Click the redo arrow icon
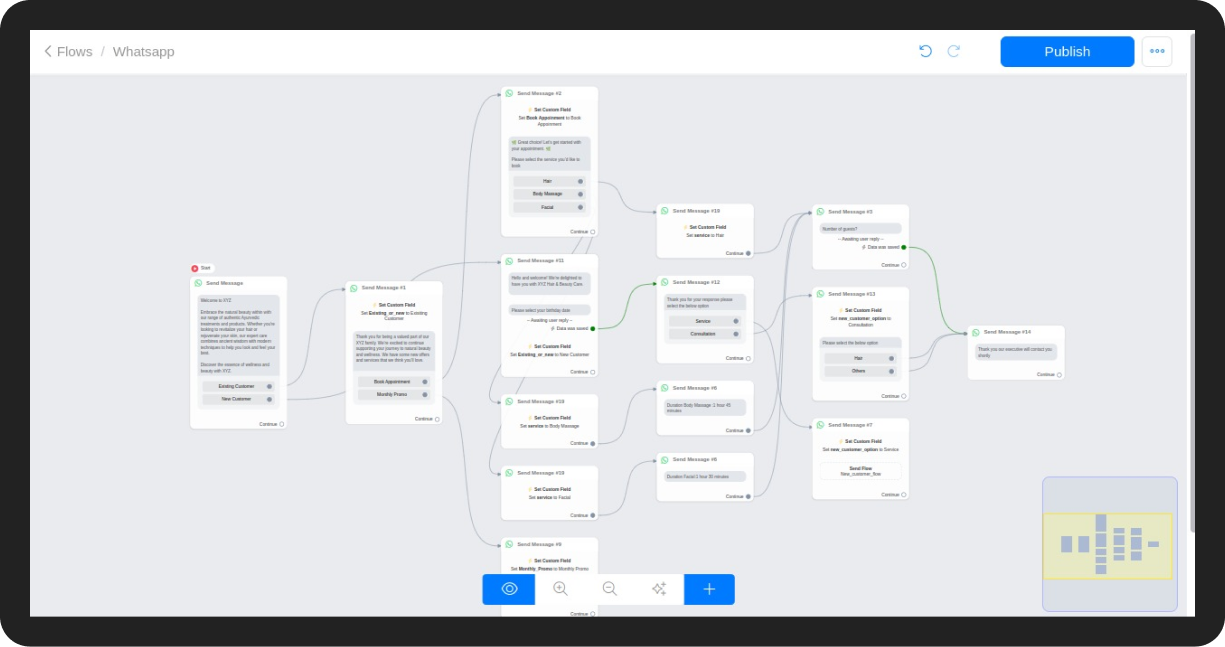This screenshot has width=1225, height=647. tap(954, 51)
